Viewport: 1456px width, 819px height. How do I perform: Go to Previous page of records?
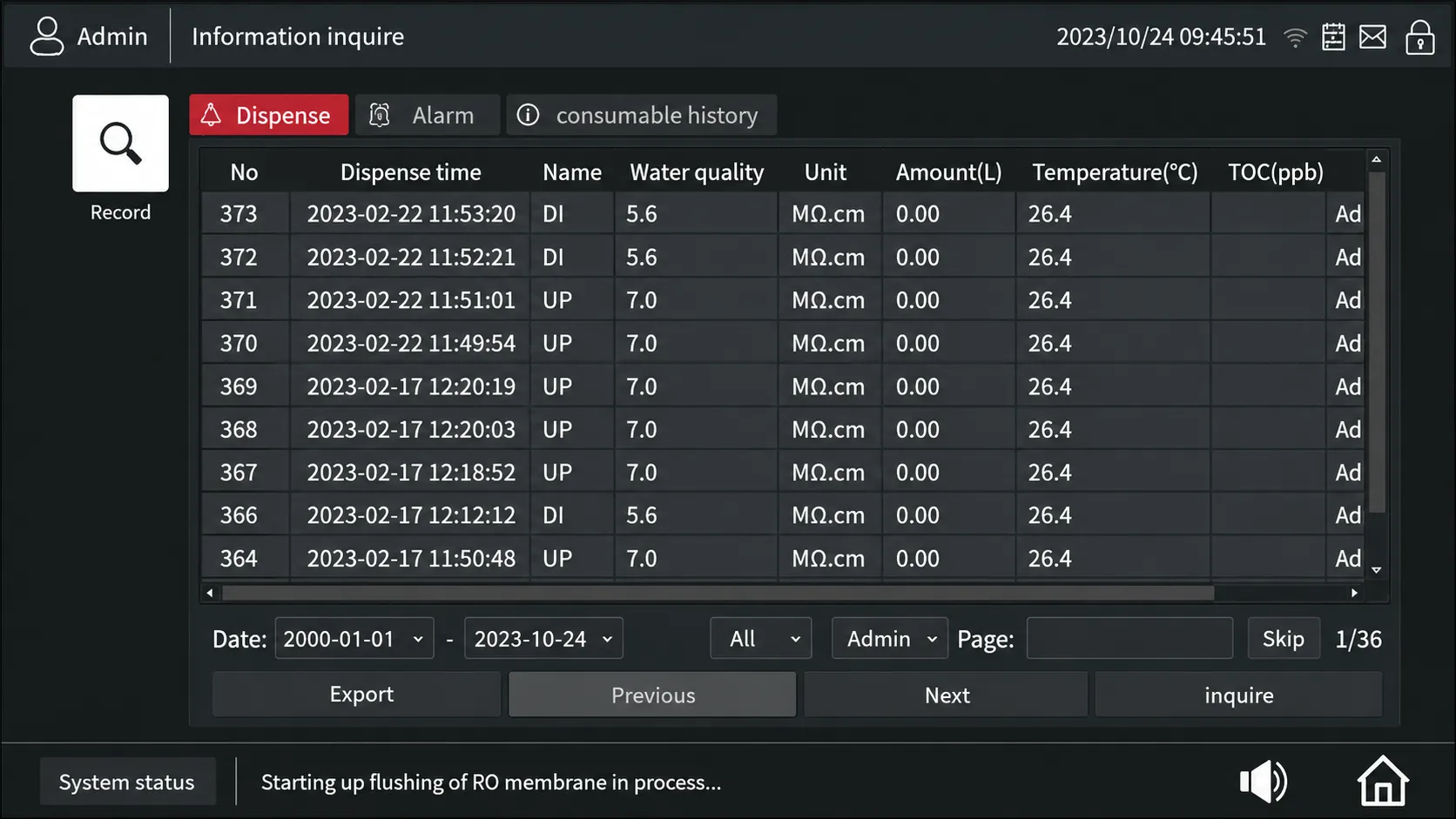coord(652,695)
